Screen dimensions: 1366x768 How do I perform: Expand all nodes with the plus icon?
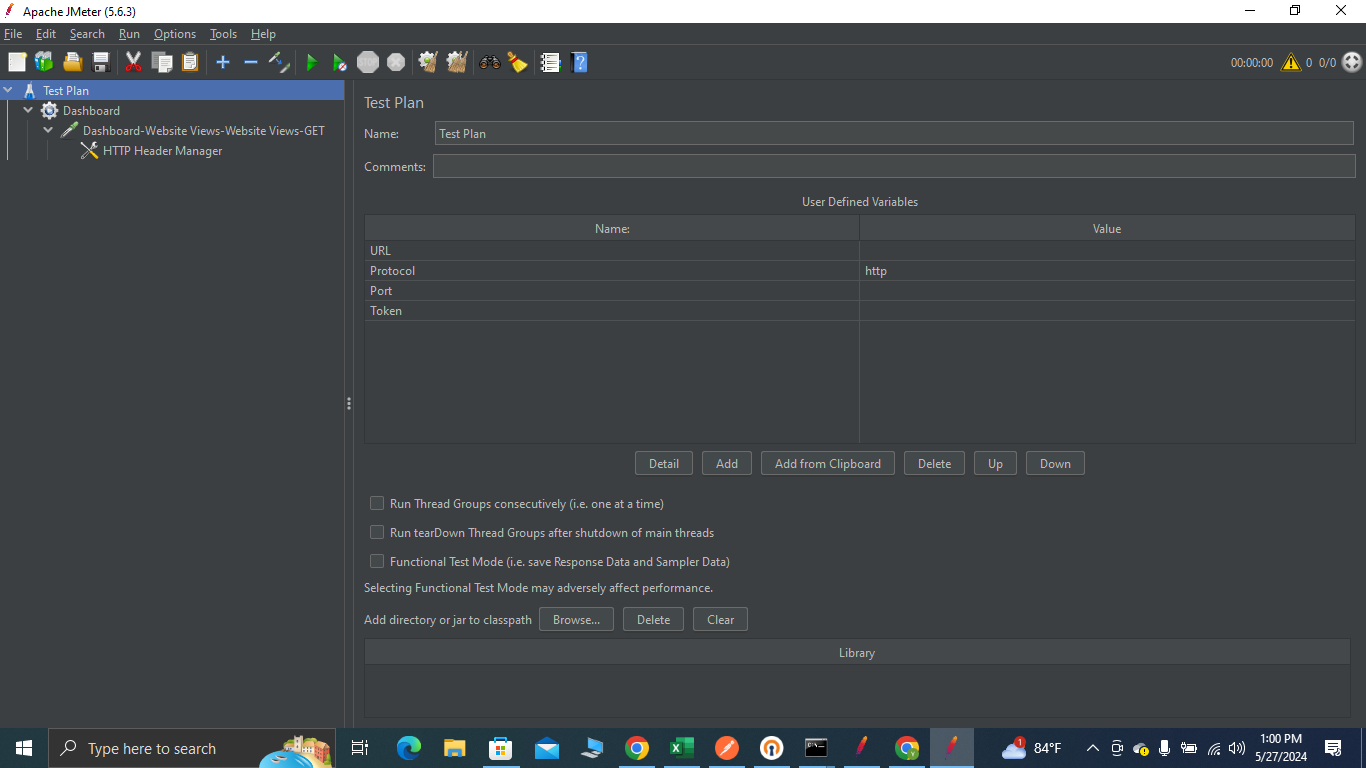[x=223, y=62]
